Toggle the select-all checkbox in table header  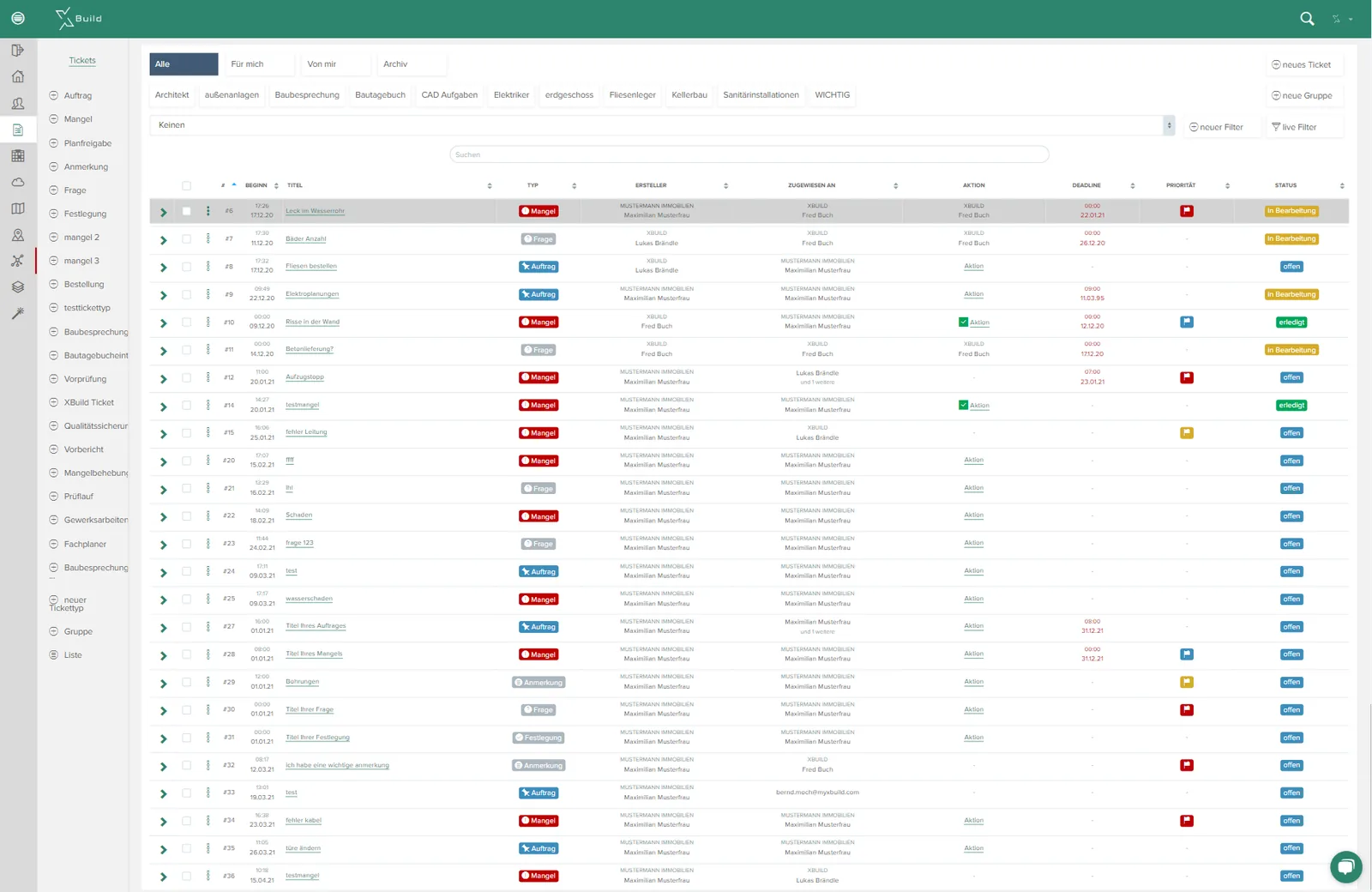tap(186, 185)
